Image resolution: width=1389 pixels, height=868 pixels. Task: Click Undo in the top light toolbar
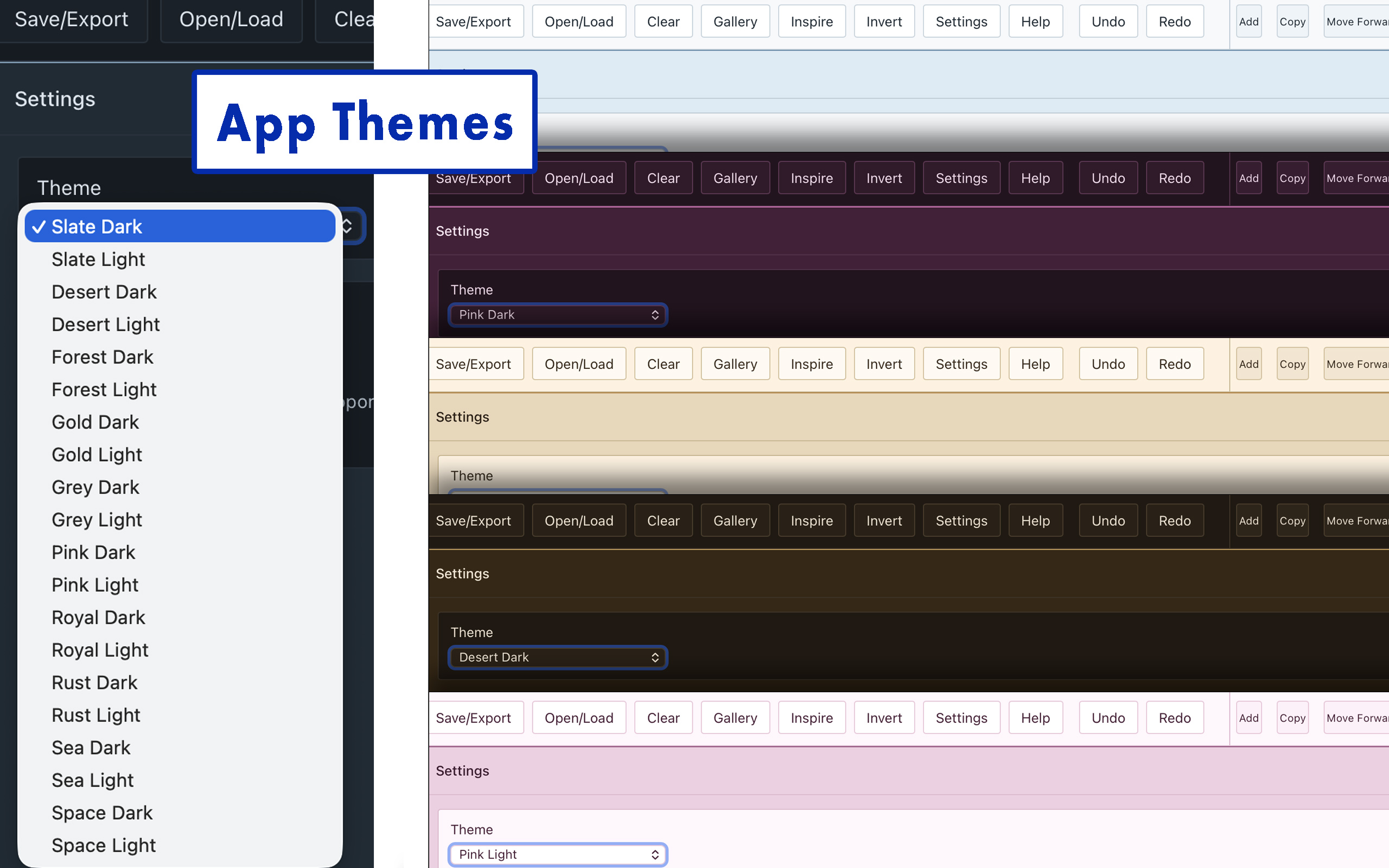tap(1108, 22)
